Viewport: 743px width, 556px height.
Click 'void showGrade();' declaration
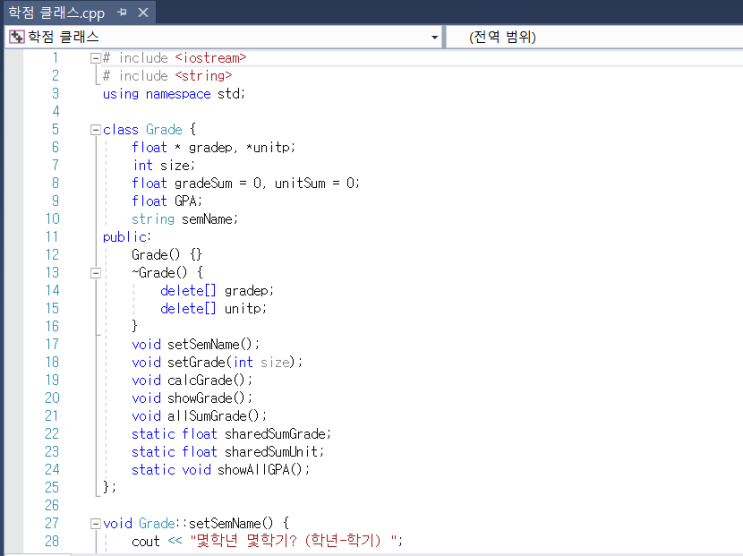click(x=192, y=398)
